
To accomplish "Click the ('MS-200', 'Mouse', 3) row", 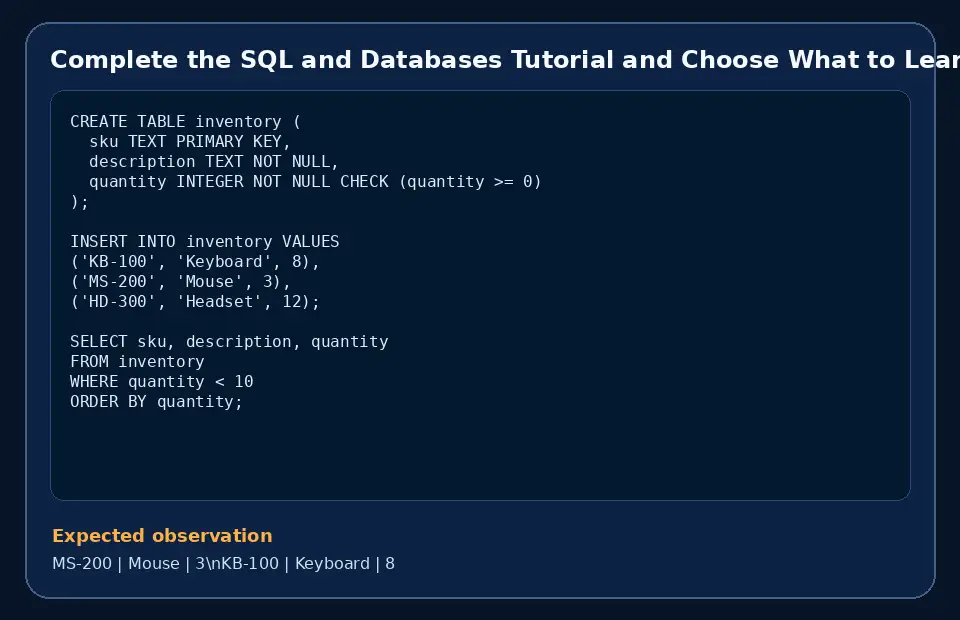I will point(181,282).
